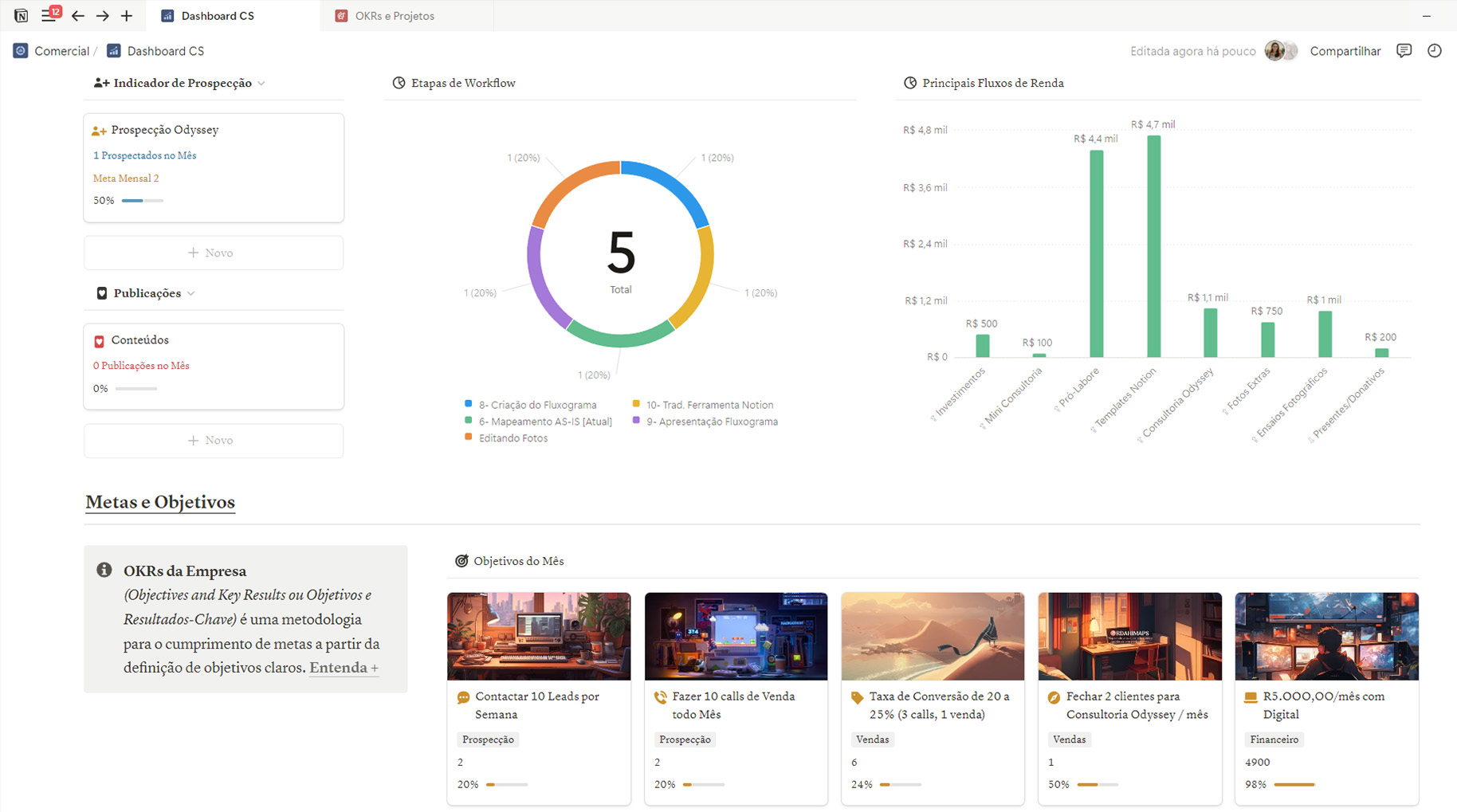Expand the Indicador de Prospecção view dropdown
This screenshot has height=812, width=1457.
[261, 84]
